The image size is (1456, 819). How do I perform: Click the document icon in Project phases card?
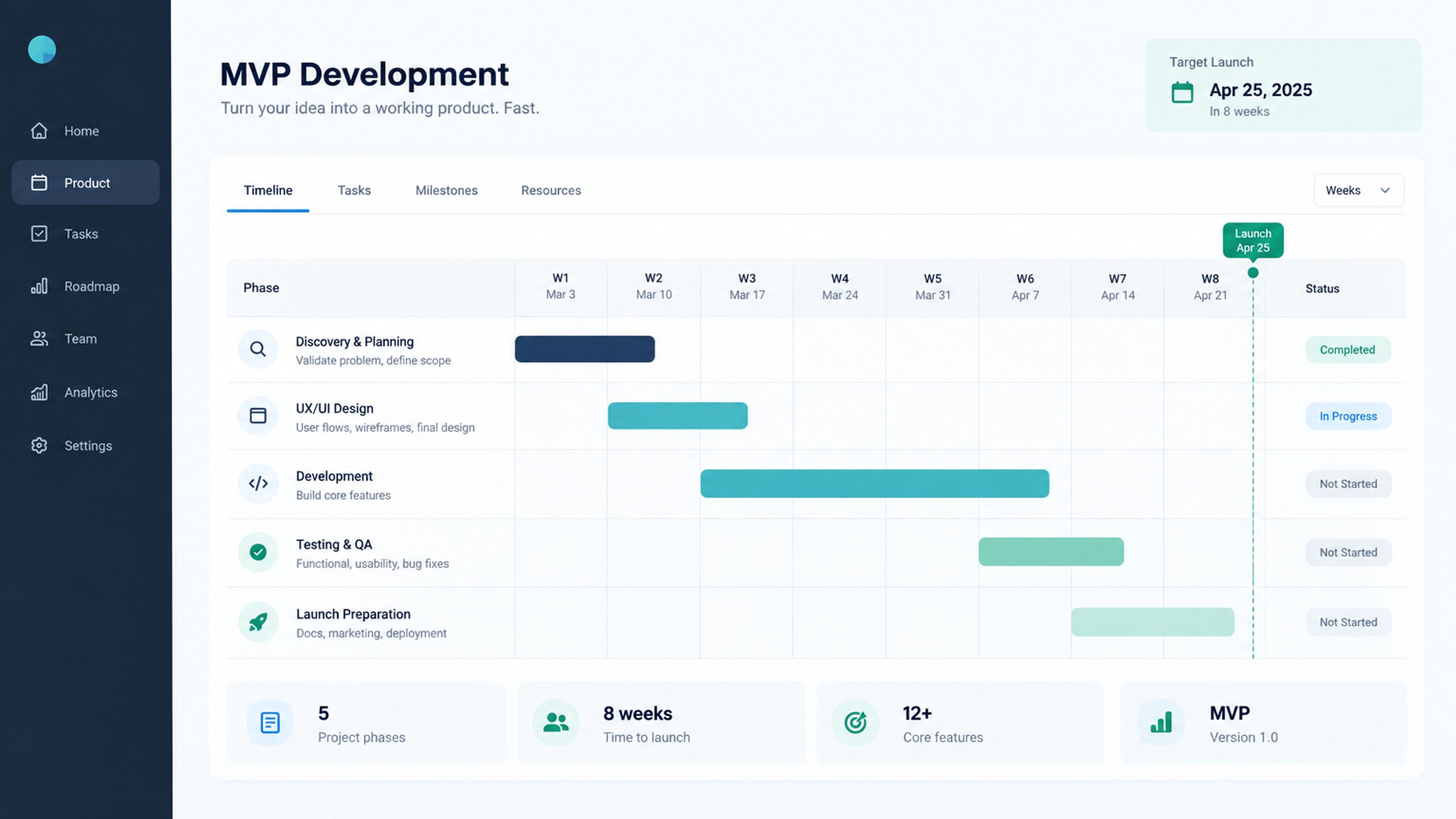point(270,723)
